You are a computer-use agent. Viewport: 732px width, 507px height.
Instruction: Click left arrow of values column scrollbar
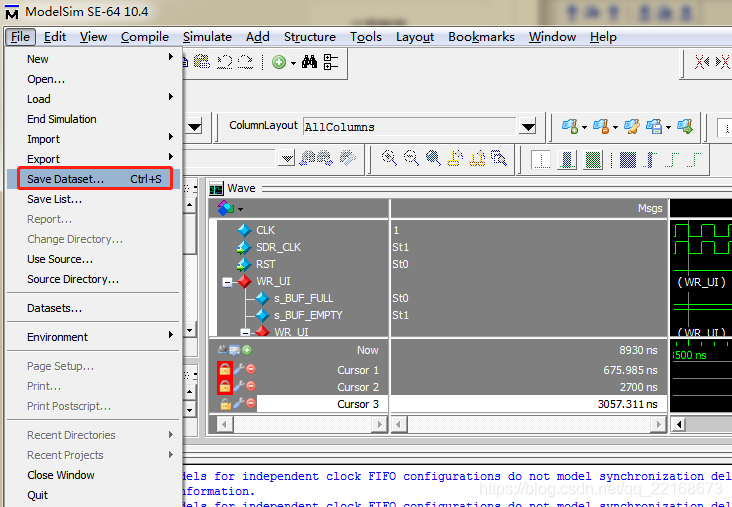point(398,424)
